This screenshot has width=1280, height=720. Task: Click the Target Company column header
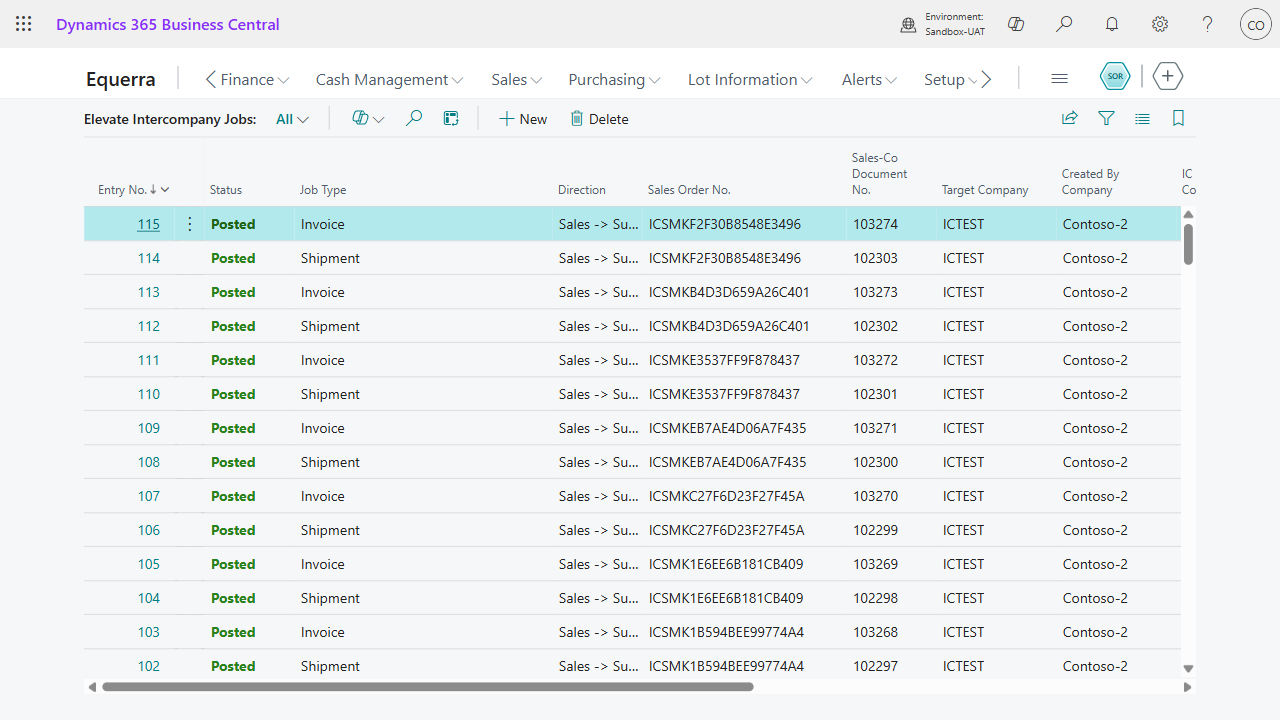point(985,190)
